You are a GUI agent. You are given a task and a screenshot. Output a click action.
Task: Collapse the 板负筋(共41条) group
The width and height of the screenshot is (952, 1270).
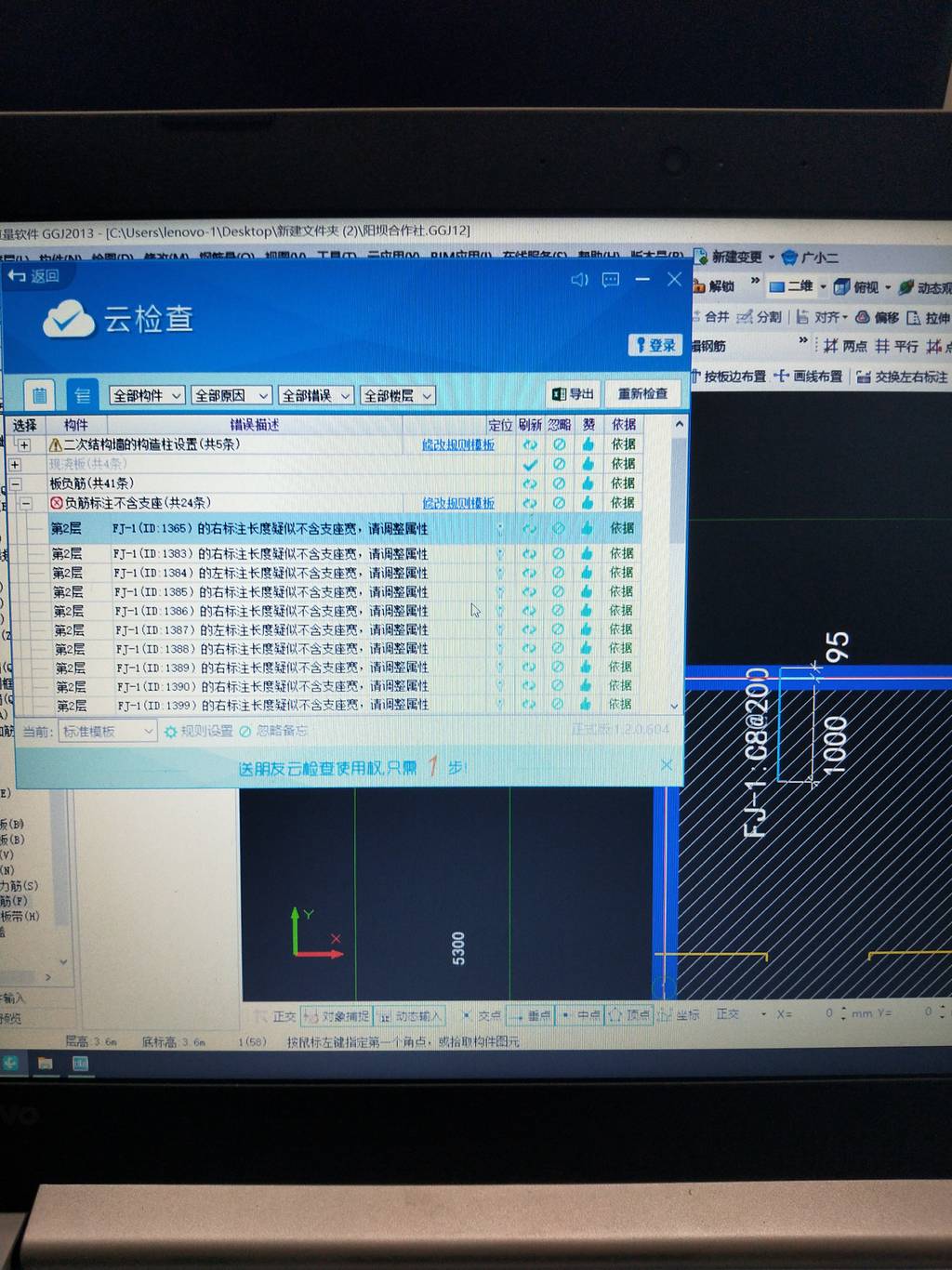coord(15,483)
